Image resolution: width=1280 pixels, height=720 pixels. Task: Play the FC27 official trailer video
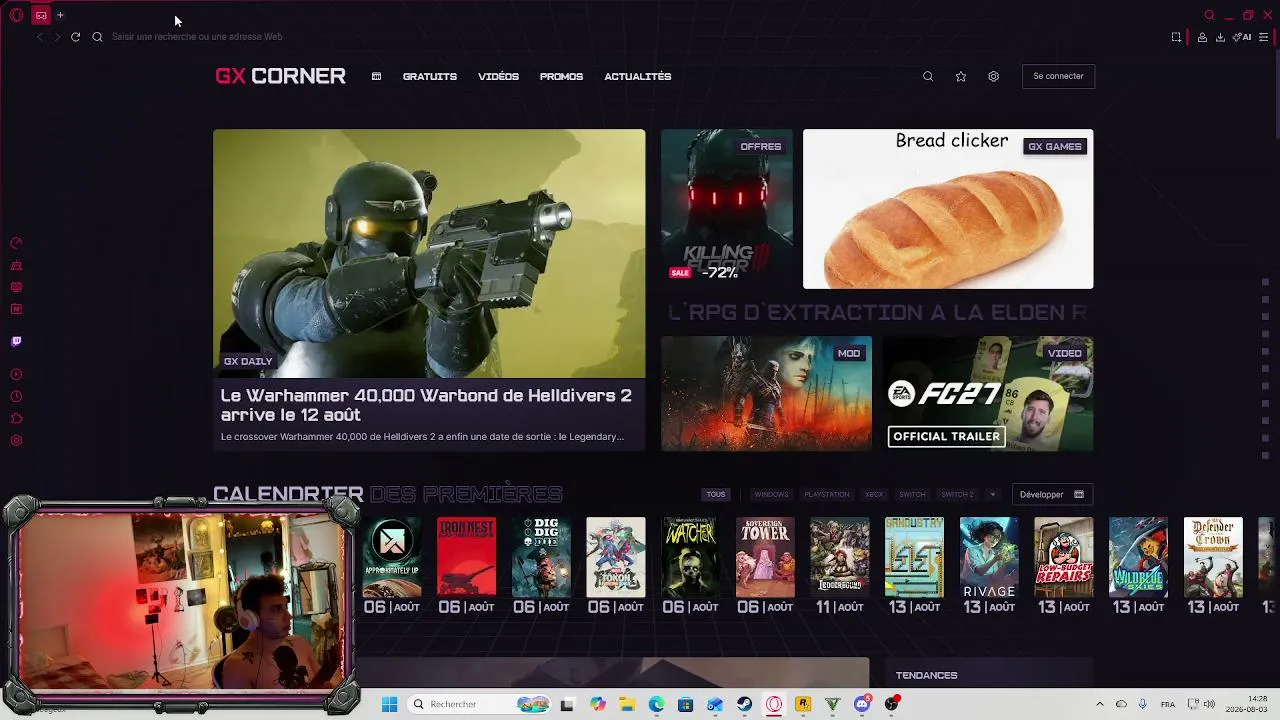click(989, 393)
